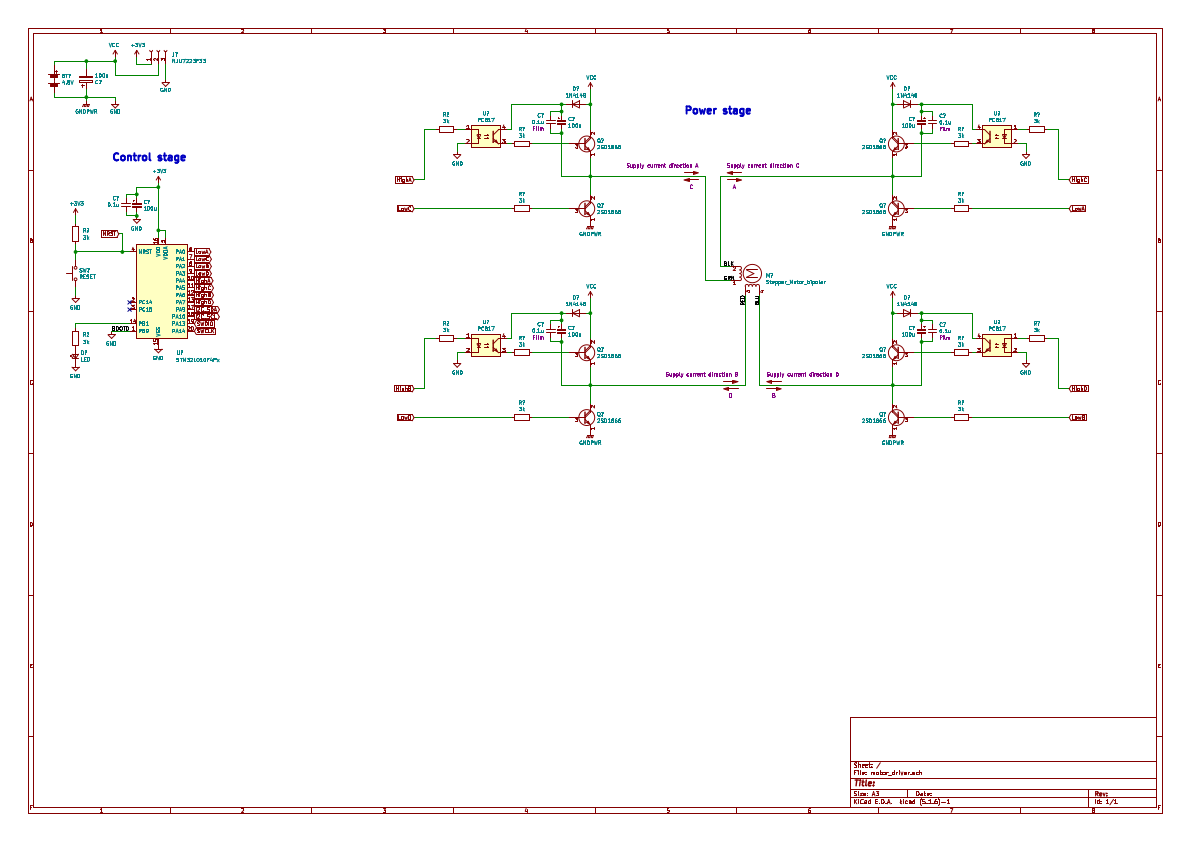Click the File: motor_driver.sch title block entry
The image size is (1190, 841).
888,773
